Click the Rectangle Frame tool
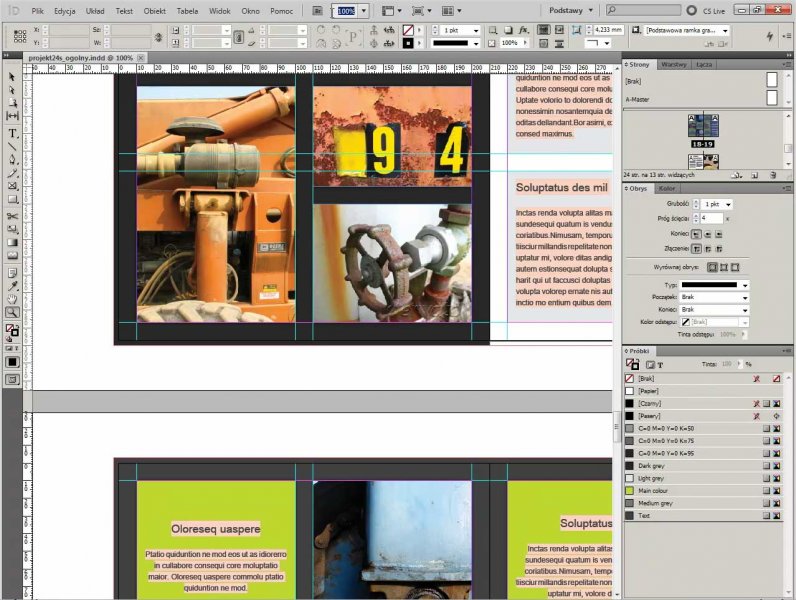Viewport: 796px width, 600px height. [13, 186]
